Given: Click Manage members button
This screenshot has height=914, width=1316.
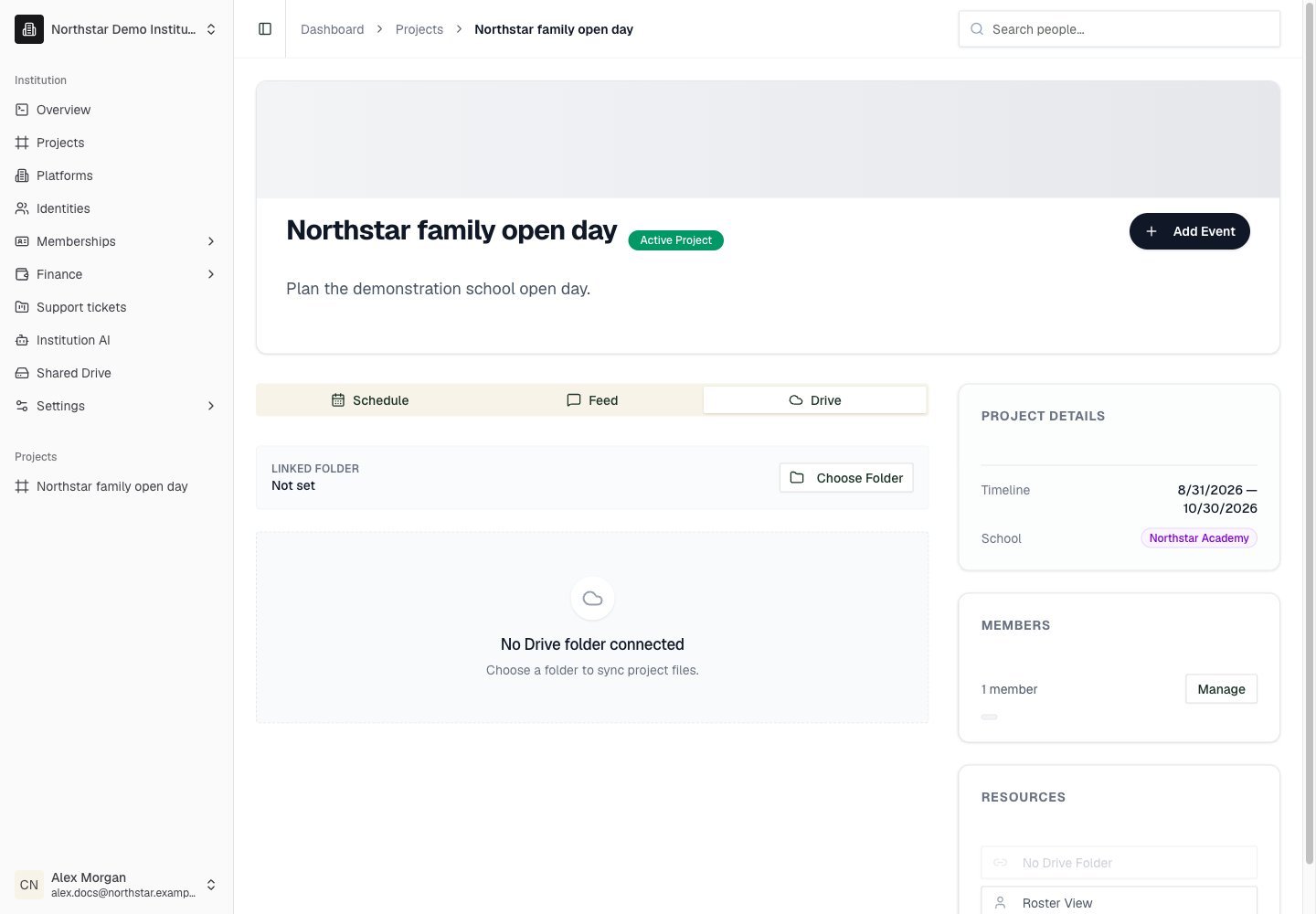Looking at the screenshot, I should coord(1221,689).
